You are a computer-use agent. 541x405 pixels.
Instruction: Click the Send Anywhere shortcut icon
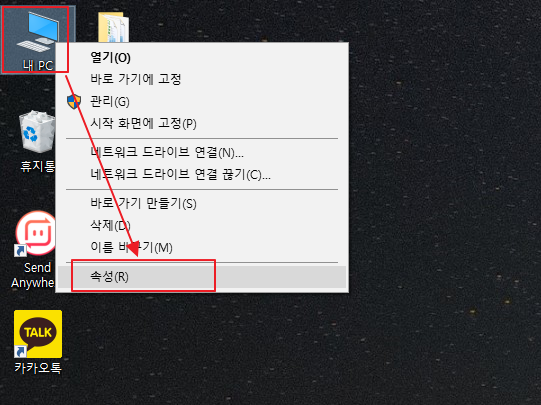coord(35,233)
